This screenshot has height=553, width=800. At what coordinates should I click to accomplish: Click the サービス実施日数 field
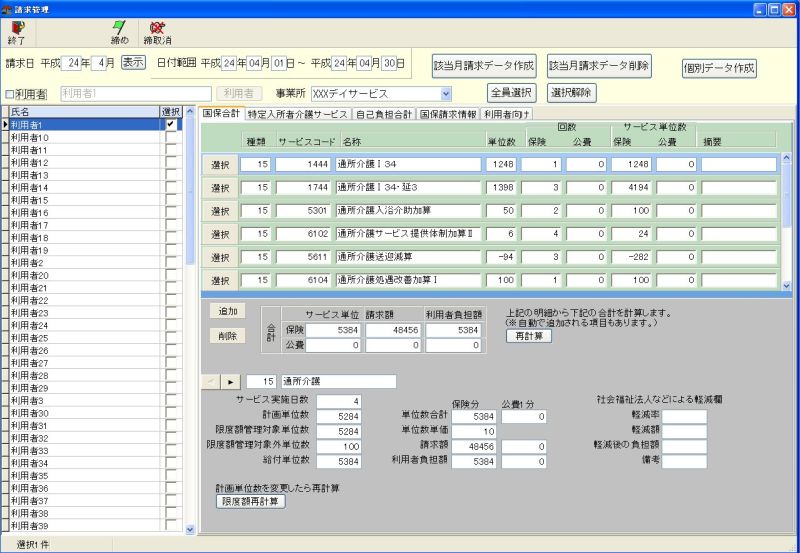(x=339, y=401)
